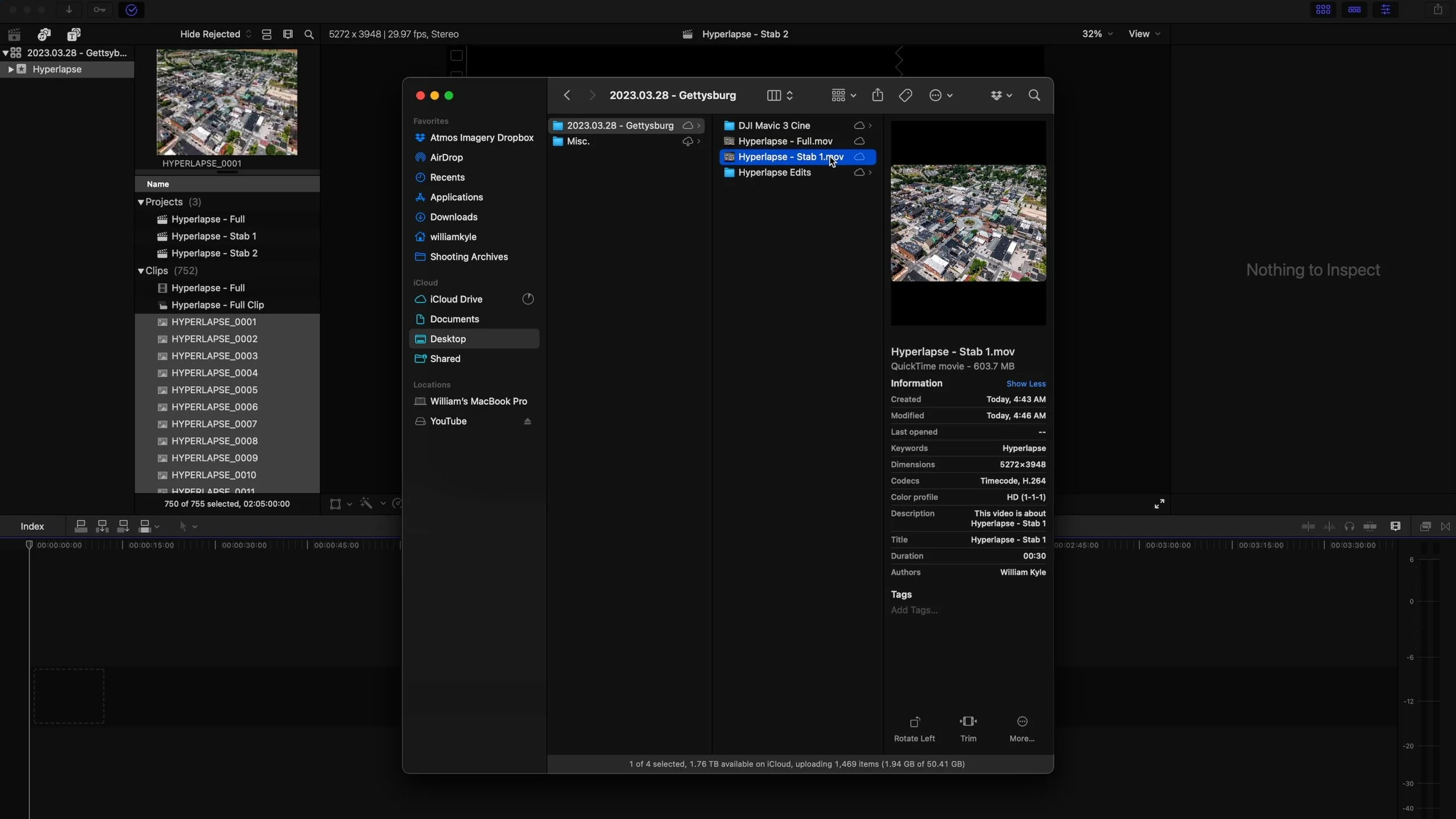Open the Titles and Generators sidebar
1456x819 pixels.
(x=73, y=34)
